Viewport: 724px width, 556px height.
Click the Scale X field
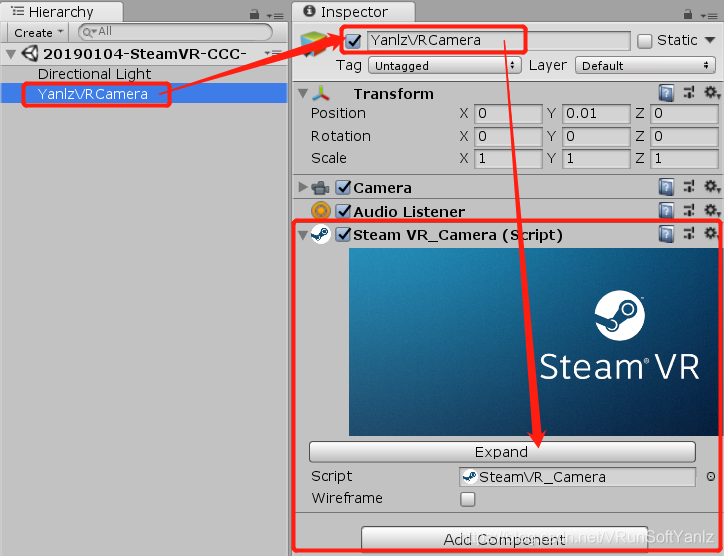[x=508, y=159]
